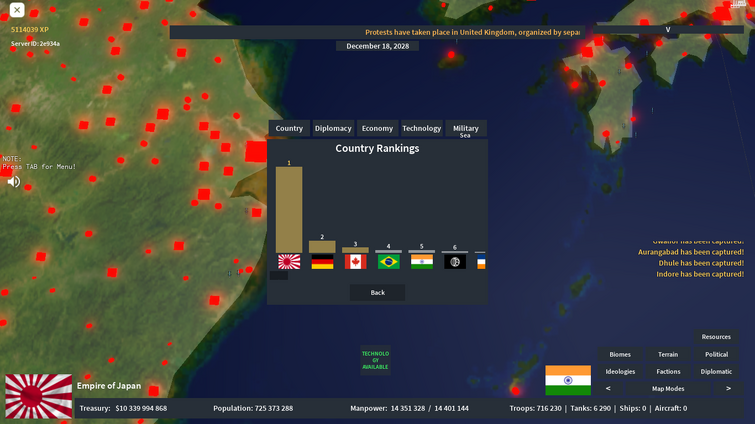Go to next map modes page

(x=728, y=388)
